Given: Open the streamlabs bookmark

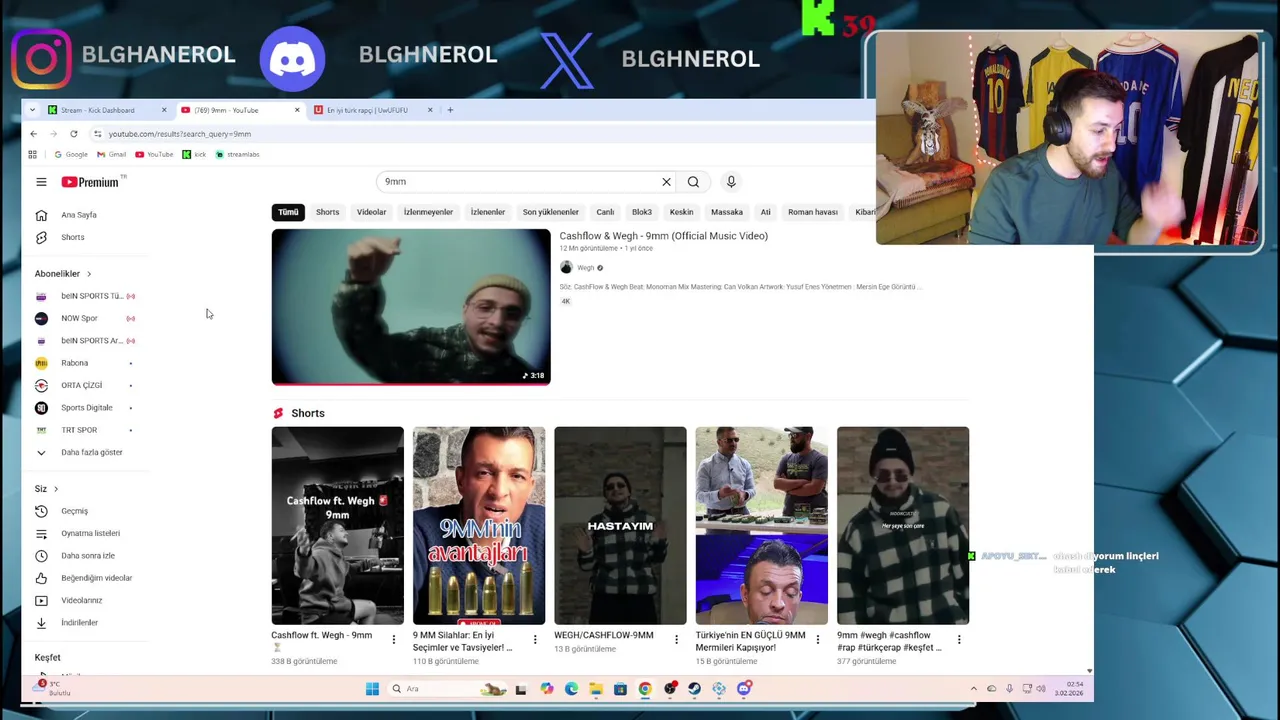Looking at the screenshot, I should [237, 155].
